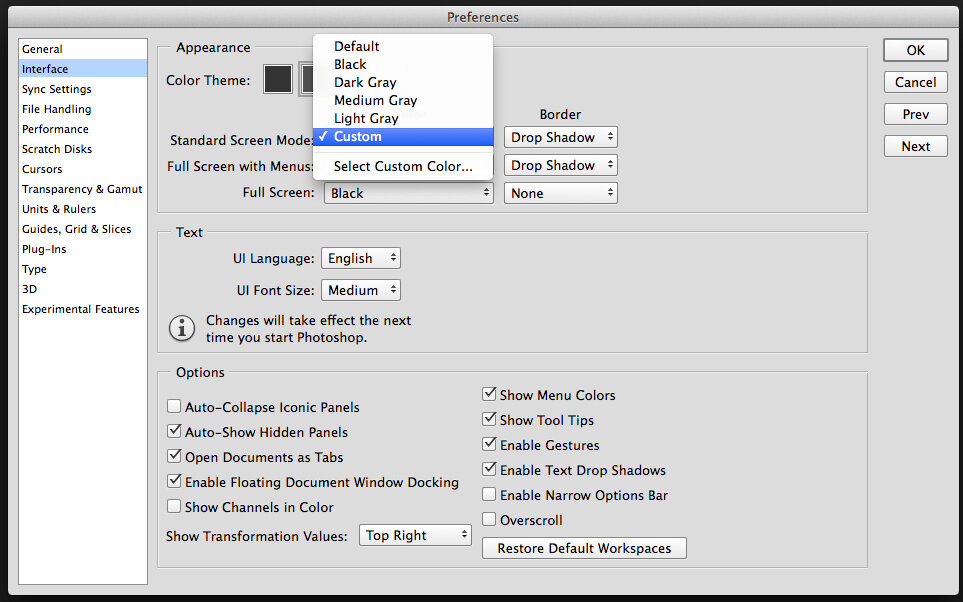Click the Cancel button

pos(916,82)
